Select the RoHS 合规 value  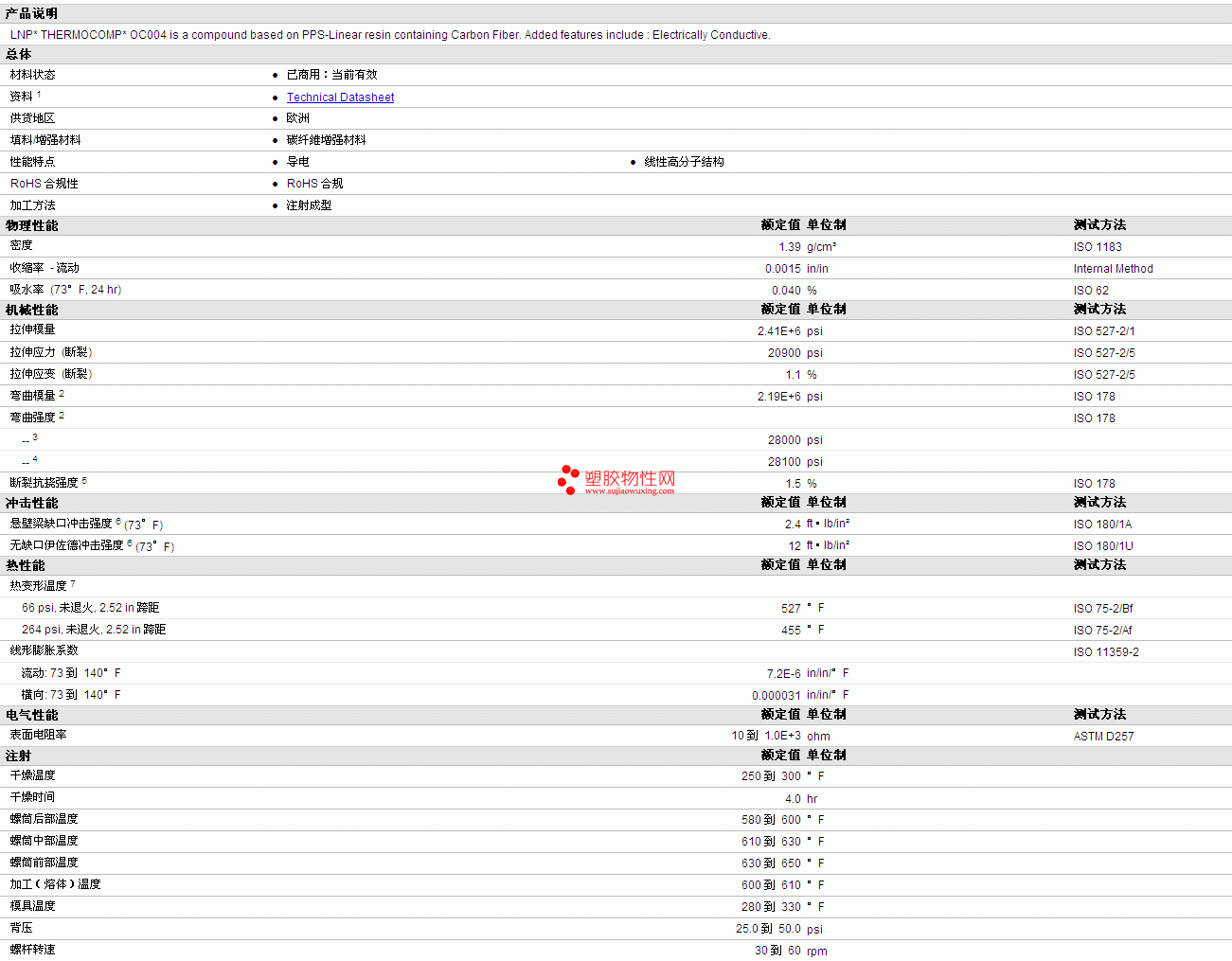point(314,184)
